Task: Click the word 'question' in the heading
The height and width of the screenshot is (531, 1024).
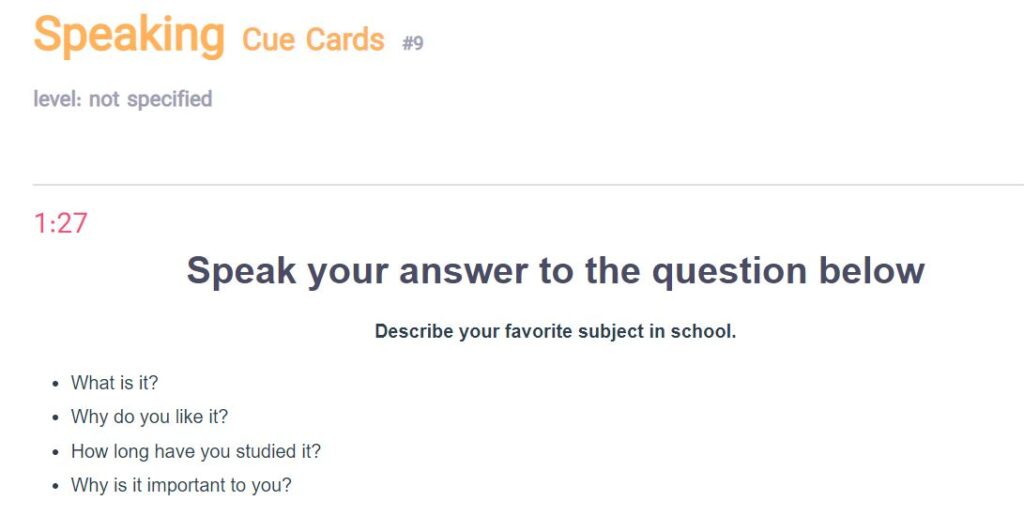Action: coord(729,272)
